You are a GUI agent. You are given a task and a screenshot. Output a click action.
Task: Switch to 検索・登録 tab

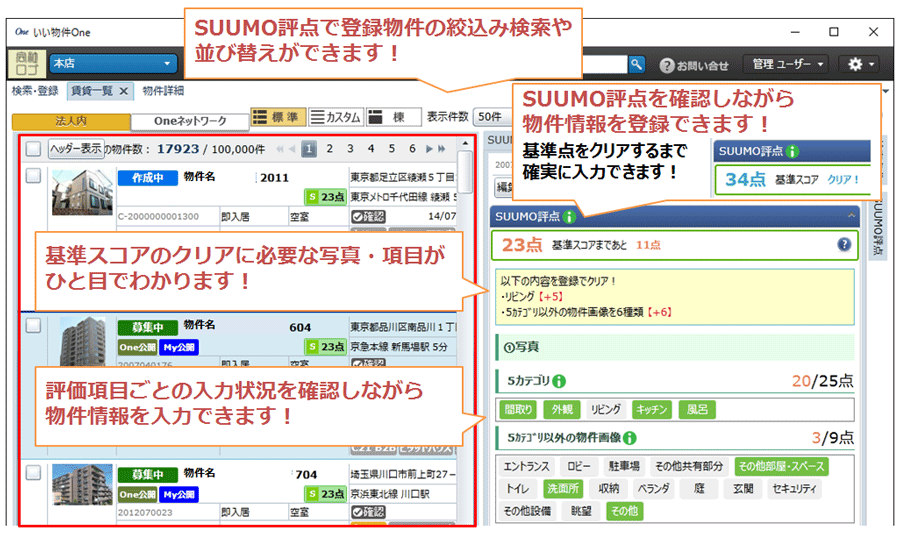pos(35,91)
